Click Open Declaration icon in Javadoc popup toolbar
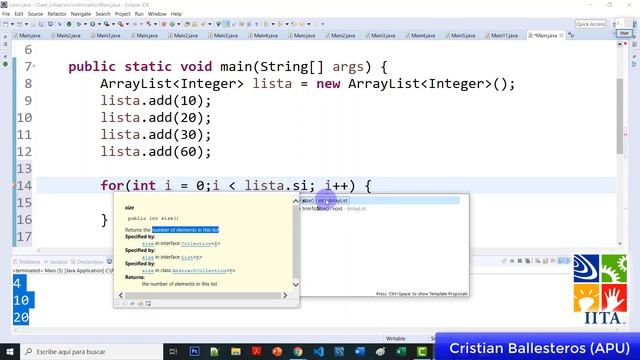Viewport: 640px width, 360px height. point(140,303)
